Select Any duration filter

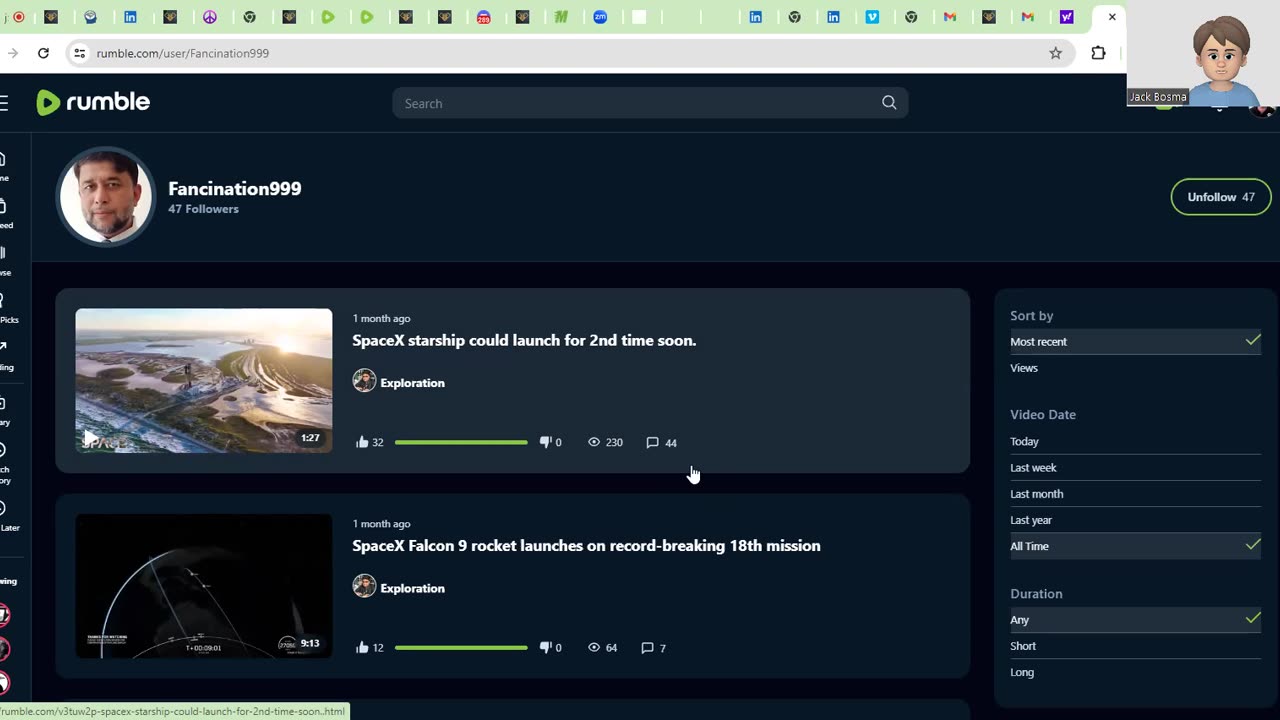point(1135,620)
